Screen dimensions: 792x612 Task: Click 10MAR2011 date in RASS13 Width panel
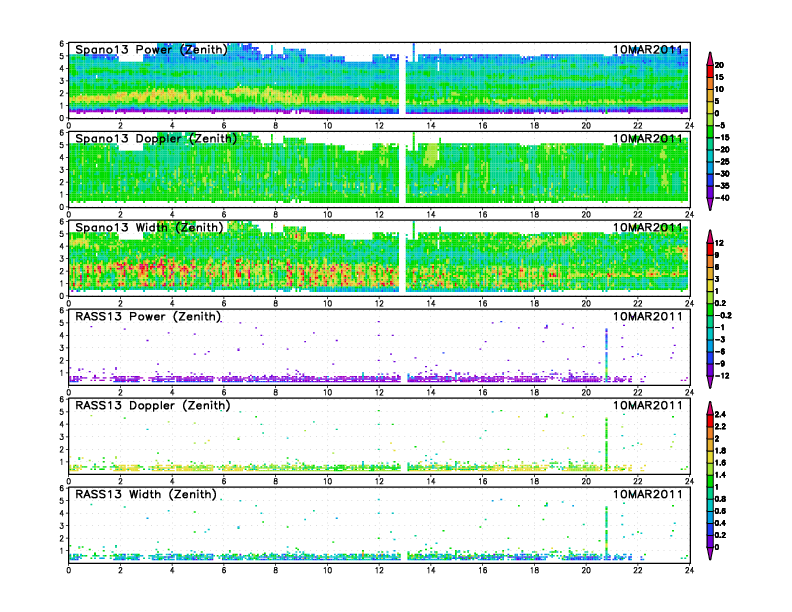(x=648, y=495)
